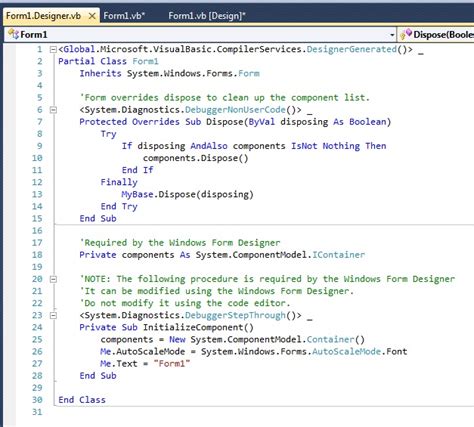
Task: Click the comment 'Form overrides dispose to clean up'
Action: click(224, 98)
